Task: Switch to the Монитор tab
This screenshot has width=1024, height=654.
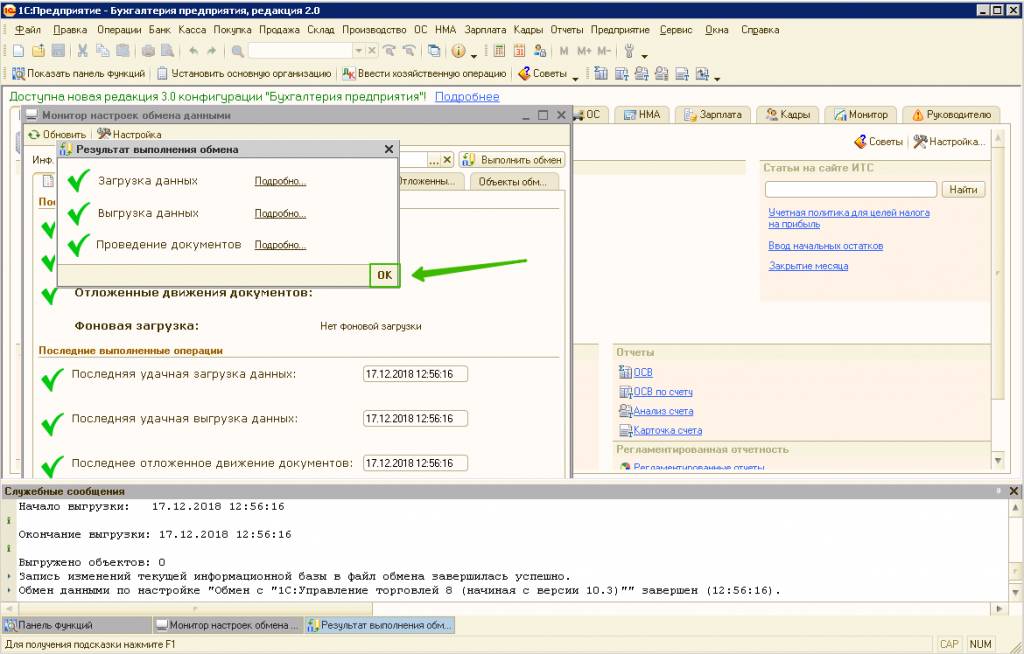Action: tap(861, 115)
